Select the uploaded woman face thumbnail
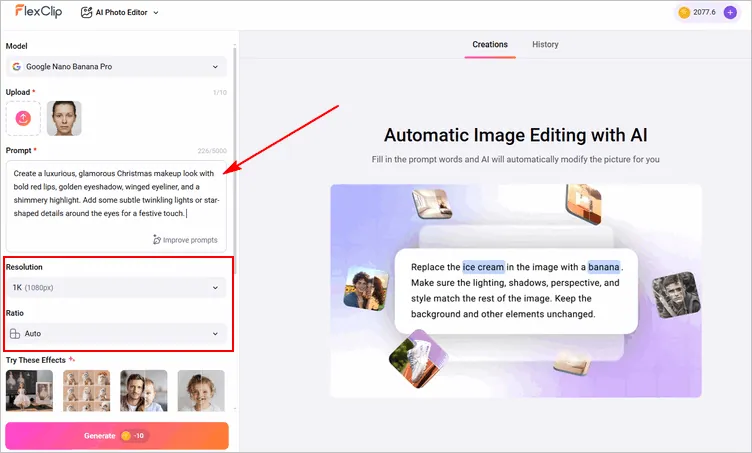This screenshot has width=752, height=453. pyautogui.click(x=64, y=118)
